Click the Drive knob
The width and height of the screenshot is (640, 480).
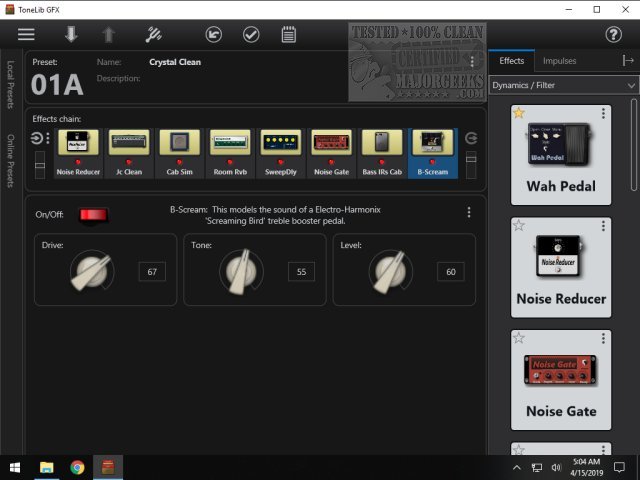point(92,271)
